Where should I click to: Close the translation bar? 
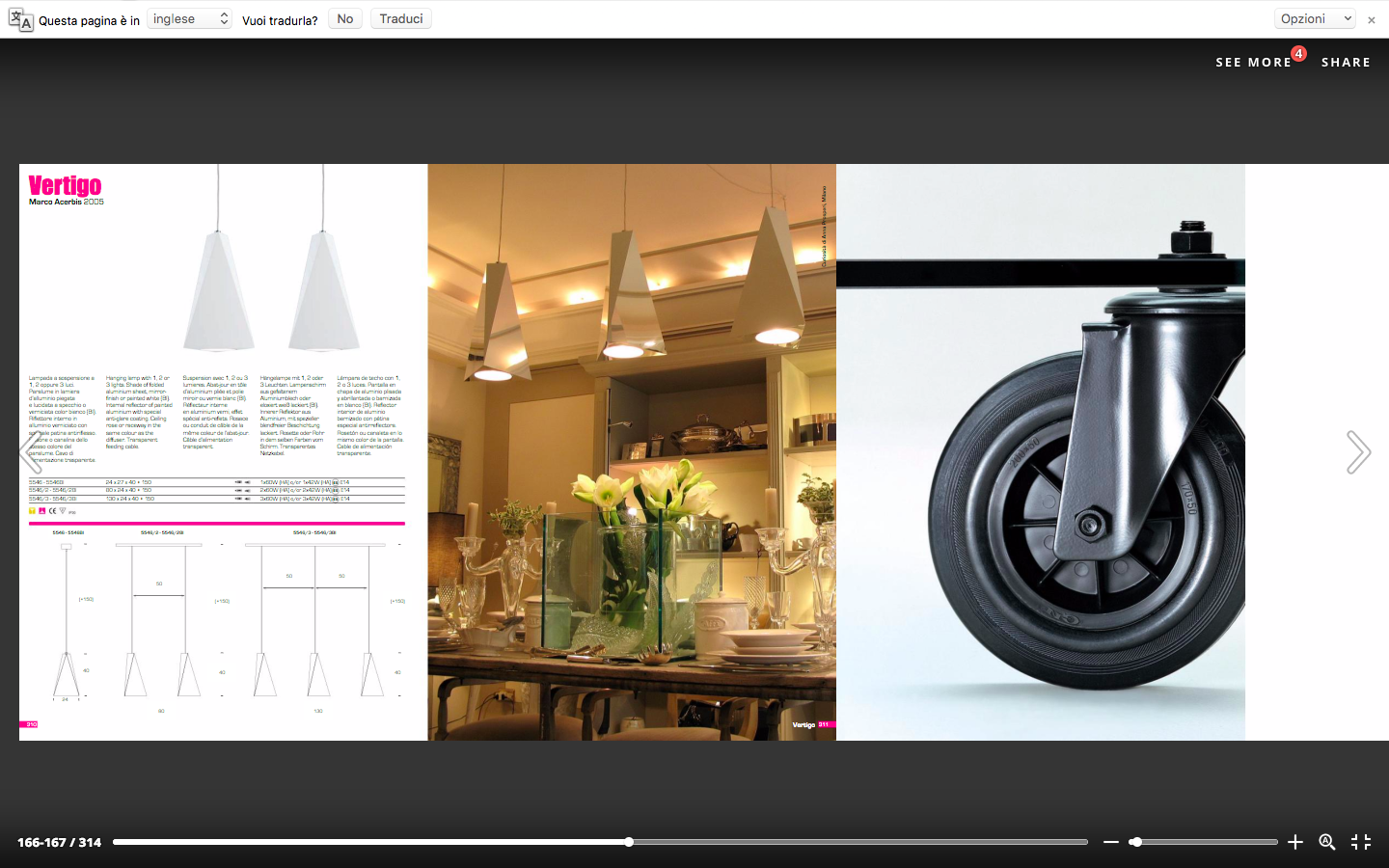[1372, 19]
